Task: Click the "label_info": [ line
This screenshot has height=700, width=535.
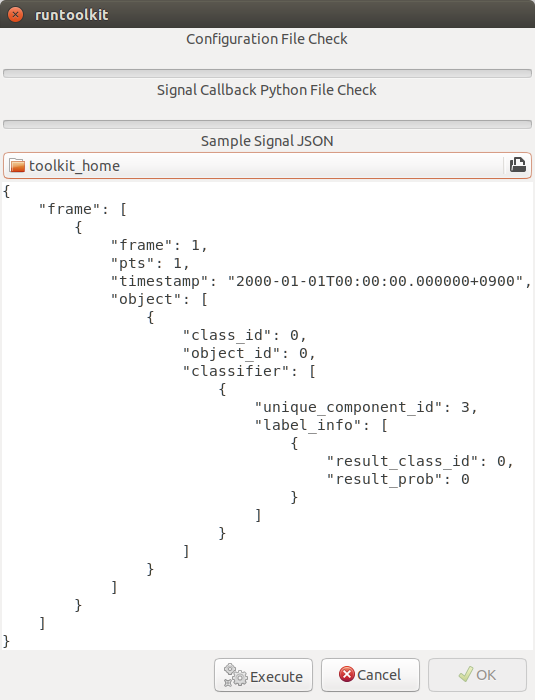Action: coord(321,425)
